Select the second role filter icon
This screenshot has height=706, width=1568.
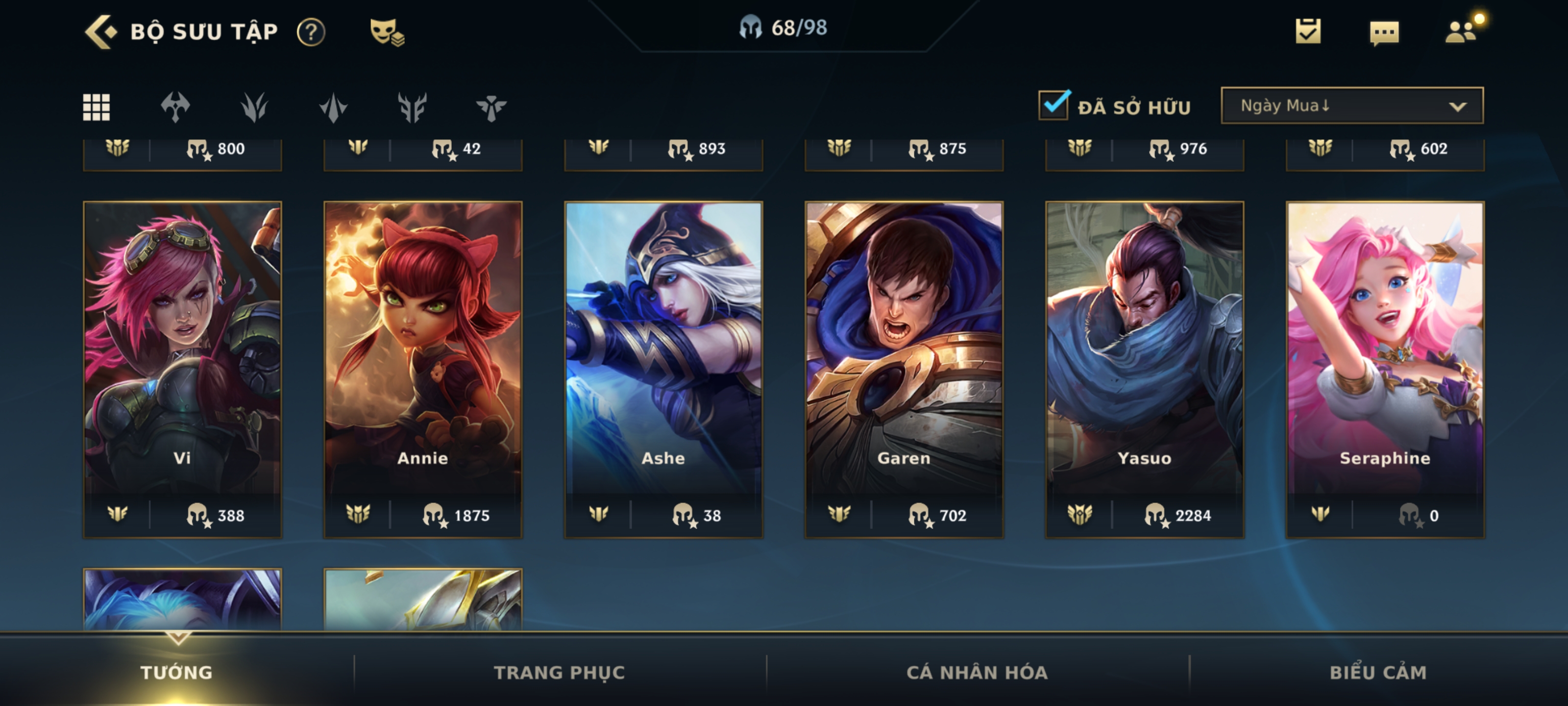254,107
